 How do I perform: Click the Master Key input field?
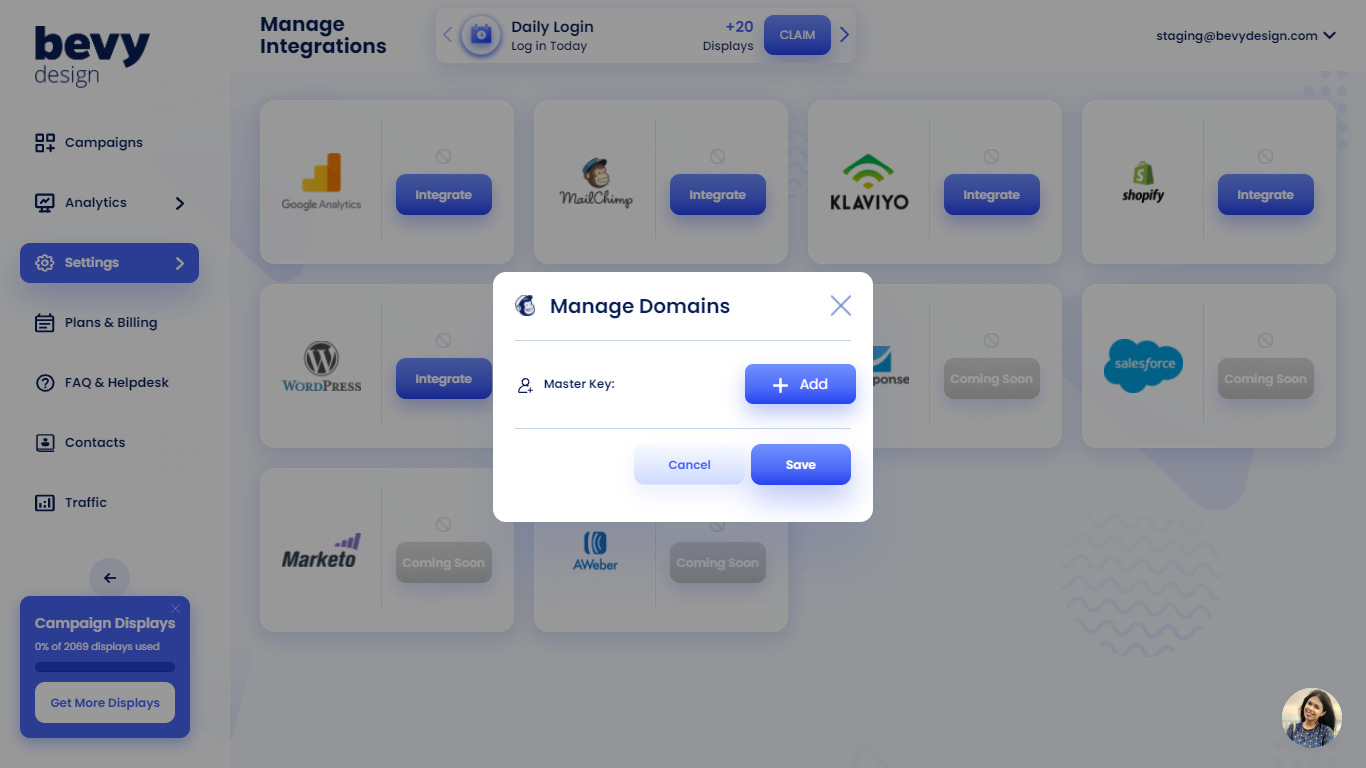pyautogui.click(x=660, y=384)
